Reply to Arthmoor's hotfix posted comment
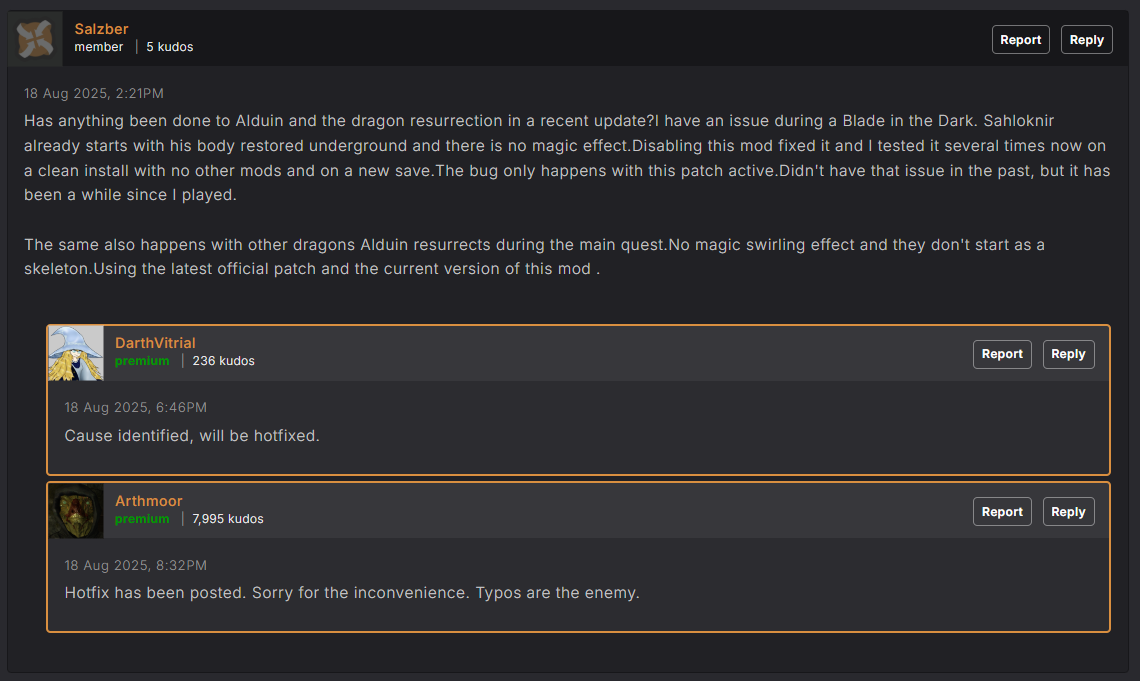This screenshot has height=681, width=1140. pyautogui.click(x=1068, y=512)
